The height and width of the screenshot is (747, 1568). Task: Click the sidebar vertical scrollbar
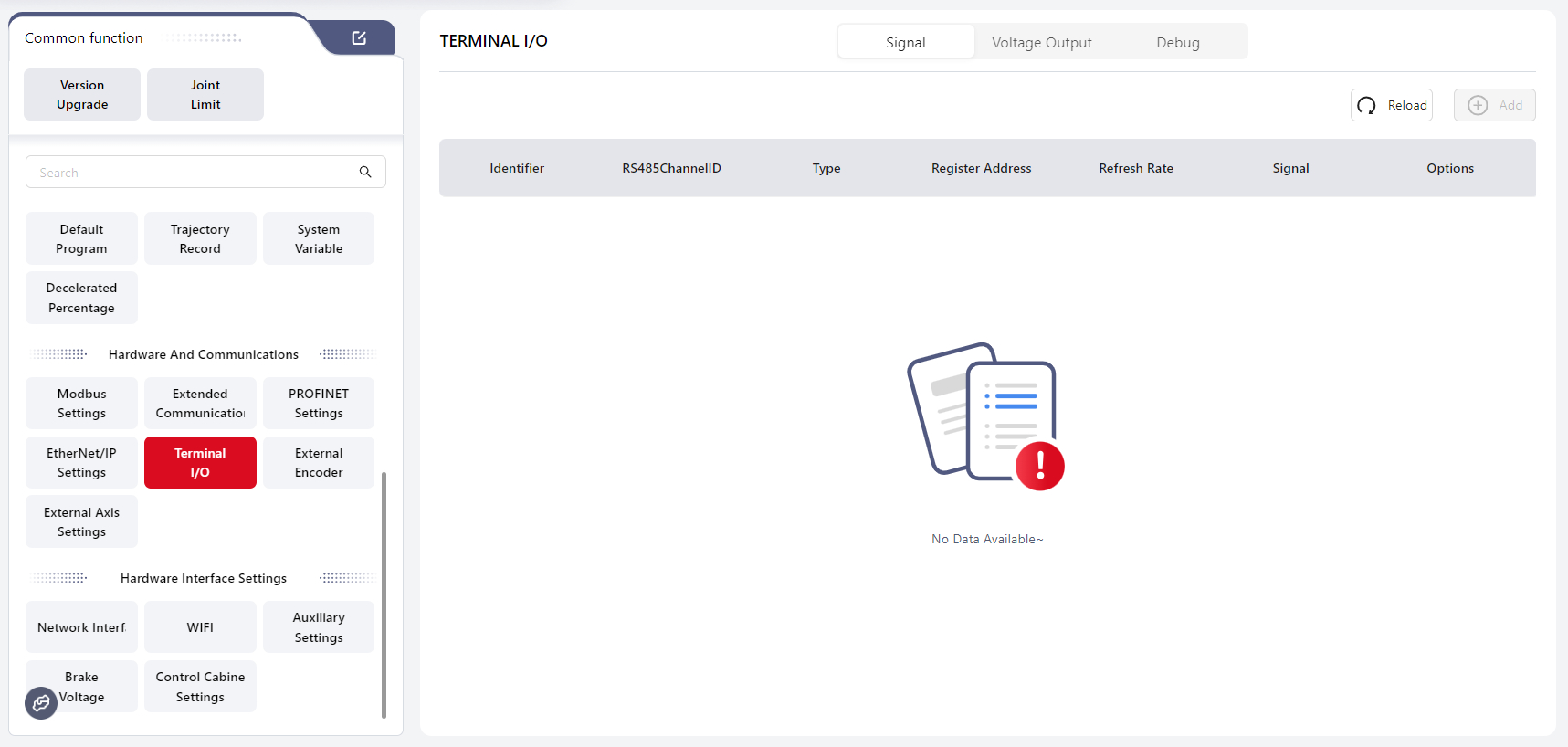(384, 594)
